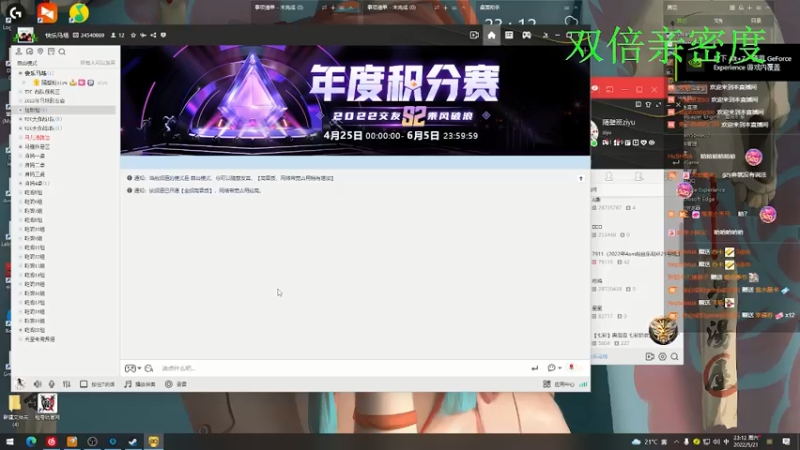Viewport: 800px width, 450px height.
Task: Open the video recording icon in YY header
Action: [474, 35]
